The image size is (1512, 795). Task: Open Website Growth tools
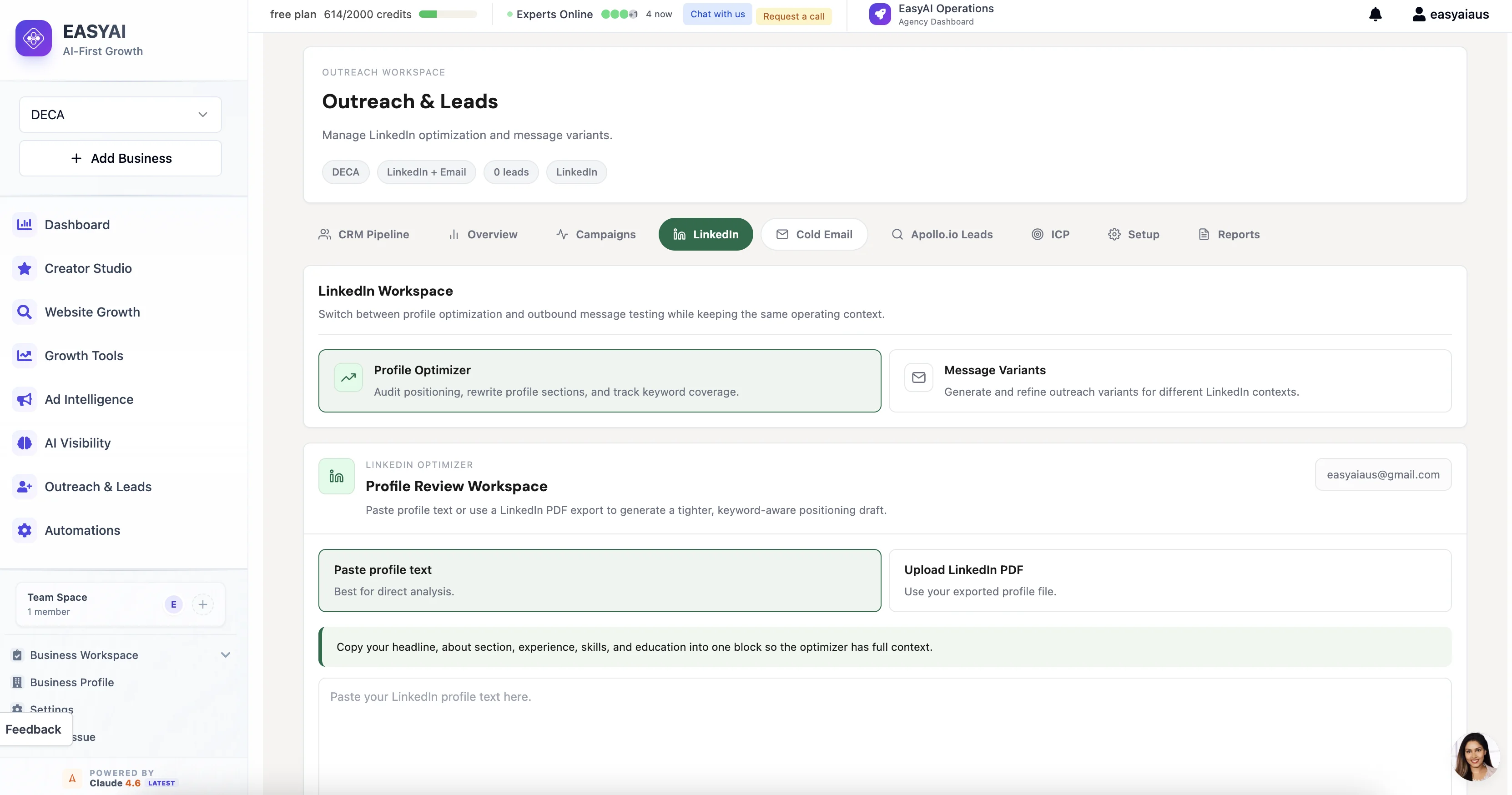coord(91,312)
